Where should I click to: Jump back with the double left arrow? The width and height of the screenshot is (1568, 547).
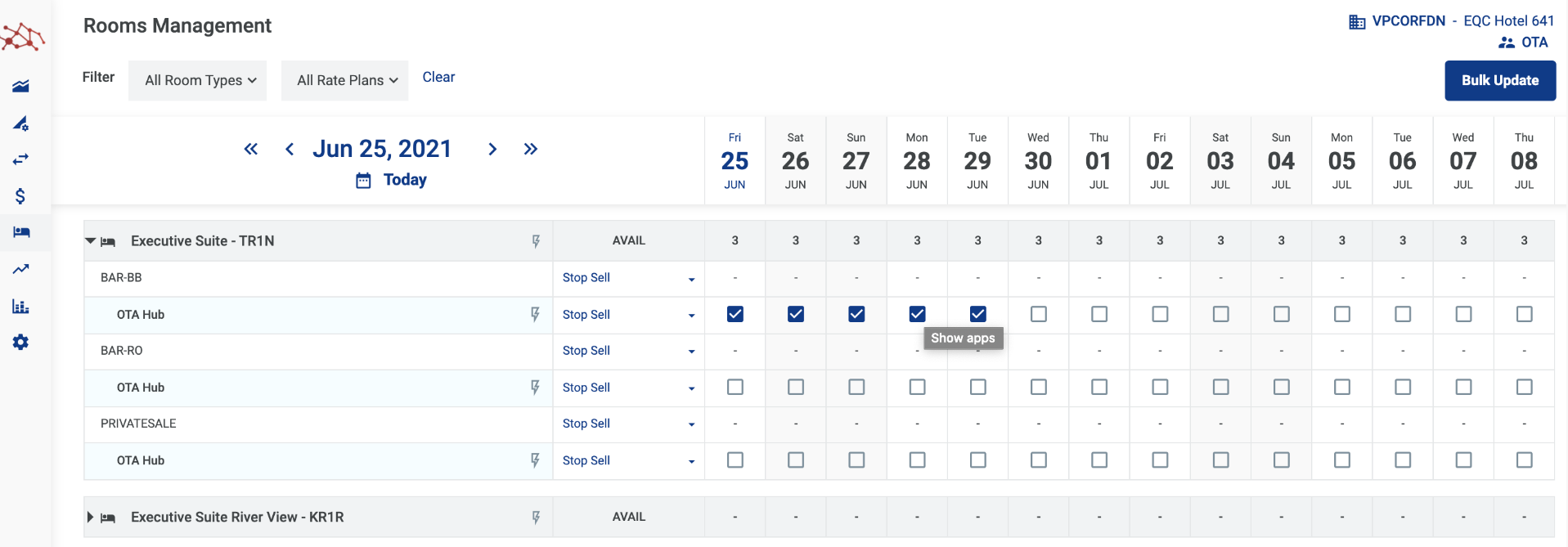point(251,149)
